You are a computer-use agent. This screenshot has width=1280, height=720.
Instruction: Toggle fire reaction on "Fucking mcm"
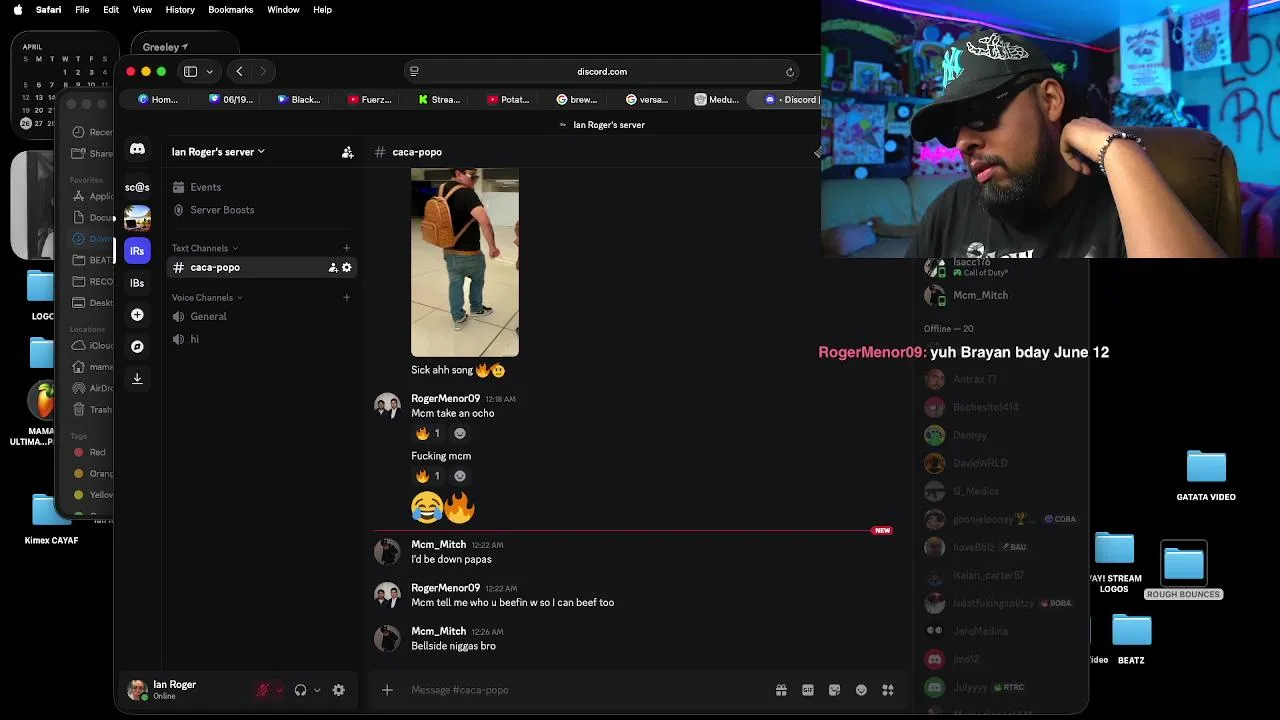click(x=428, y=476)
